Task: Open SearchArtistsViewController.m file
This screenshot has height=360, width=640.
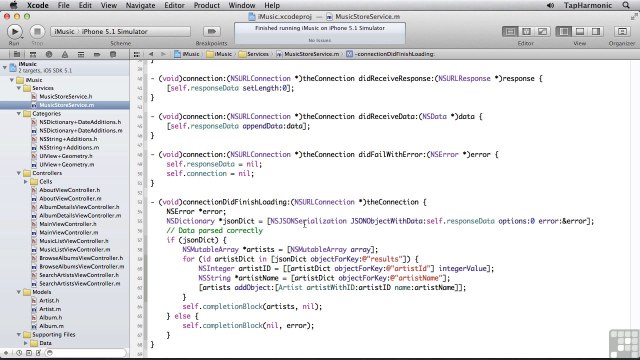Action: click(x=79, y=284)
